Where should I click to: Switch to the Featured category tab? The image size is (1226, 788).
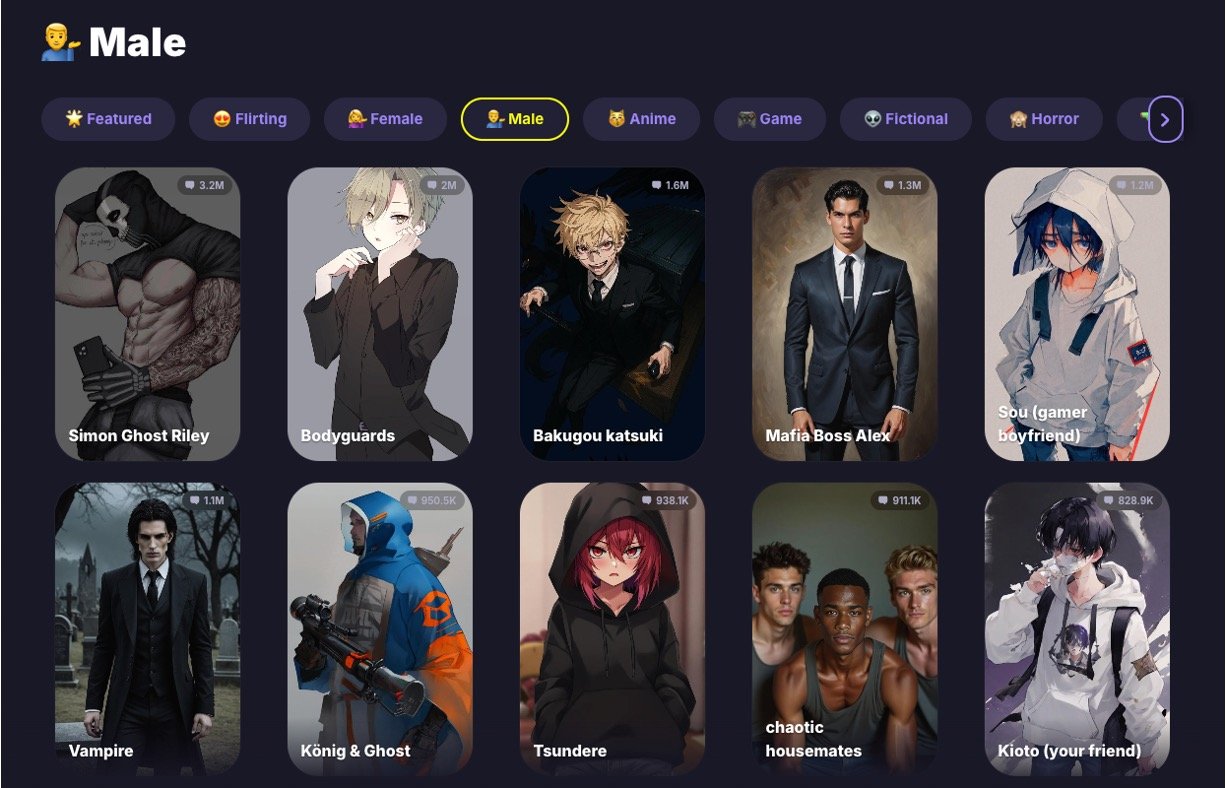[x=108, y=119]
